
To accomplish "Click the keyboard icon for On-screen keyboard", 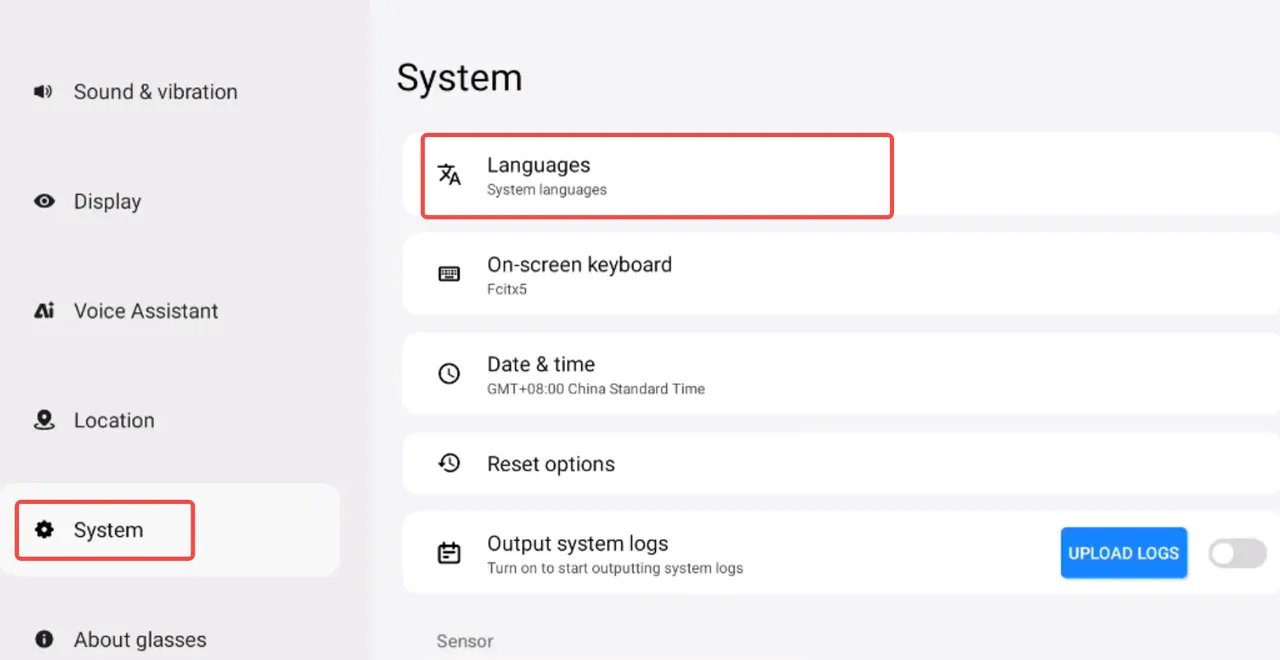I will point(450,274).
